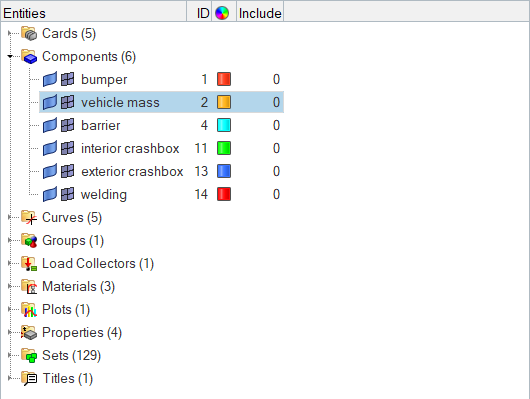Viewport: 530px width, 399px height.
Task: Click the Cards folder icon
Action: [29, 33]
